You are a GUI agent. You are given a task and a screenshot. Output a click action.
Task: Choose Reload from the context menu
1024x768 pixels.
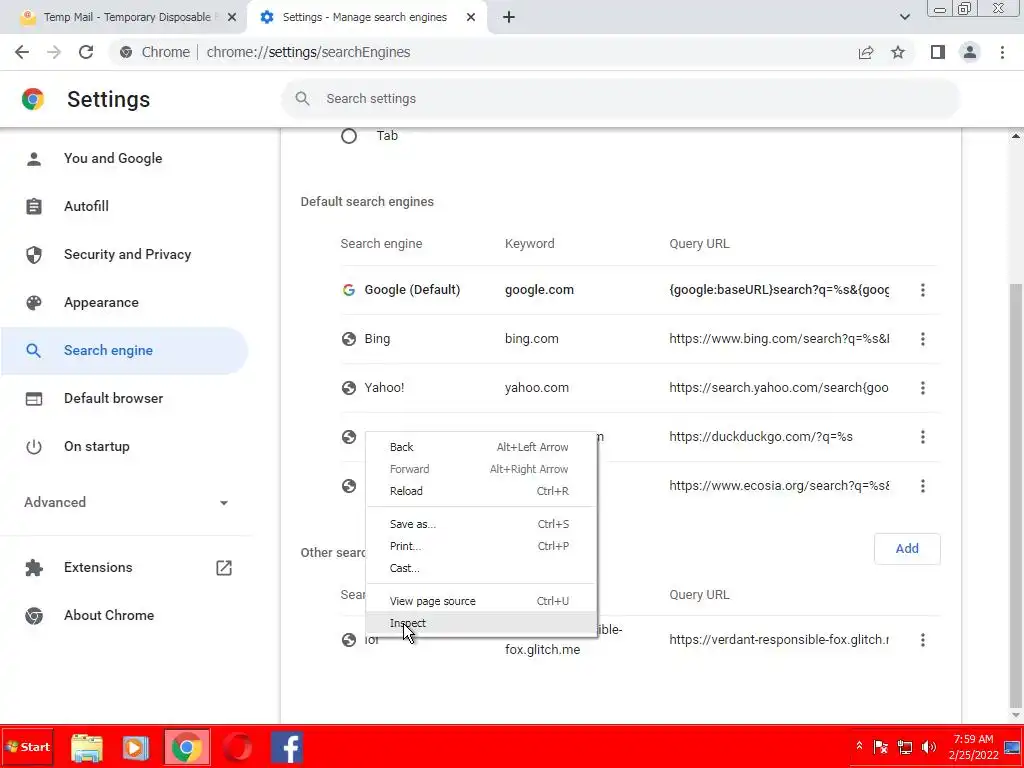coord(481,491)
